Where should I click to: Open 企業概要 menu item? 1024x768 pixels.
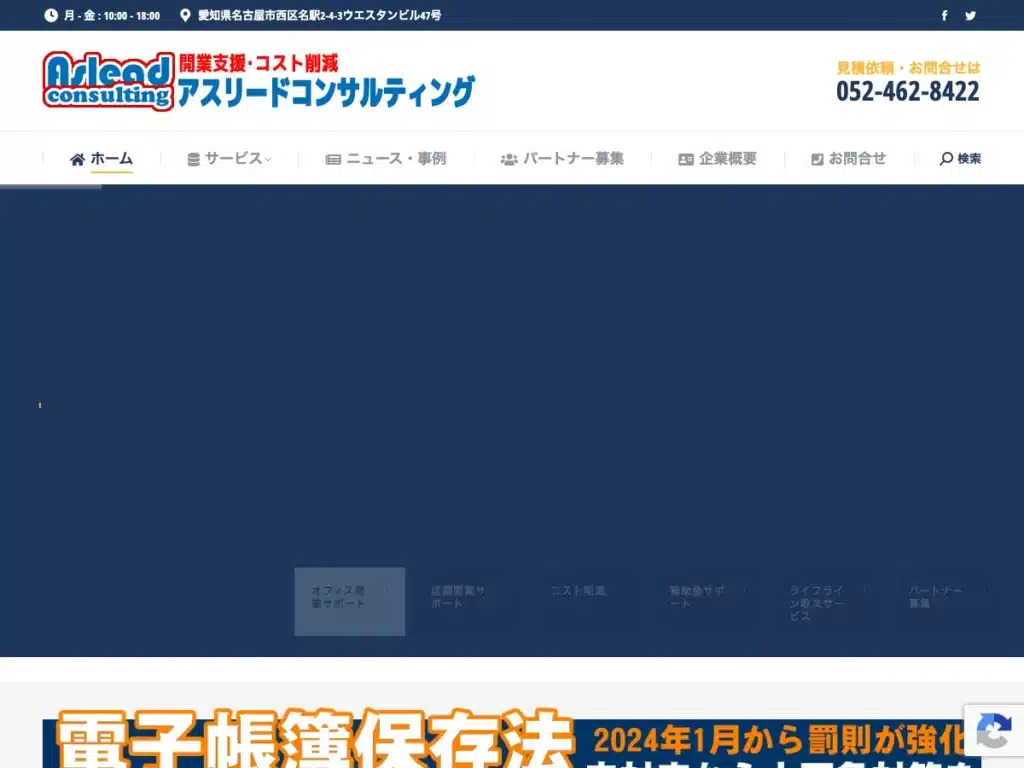coord(718,159)
